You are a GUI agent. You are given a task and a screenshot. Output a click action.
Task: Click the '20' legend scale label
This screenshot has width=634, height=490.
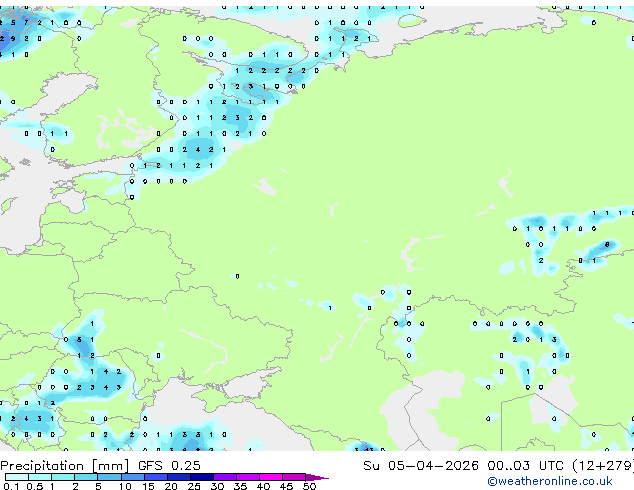(x=171, y=486)
